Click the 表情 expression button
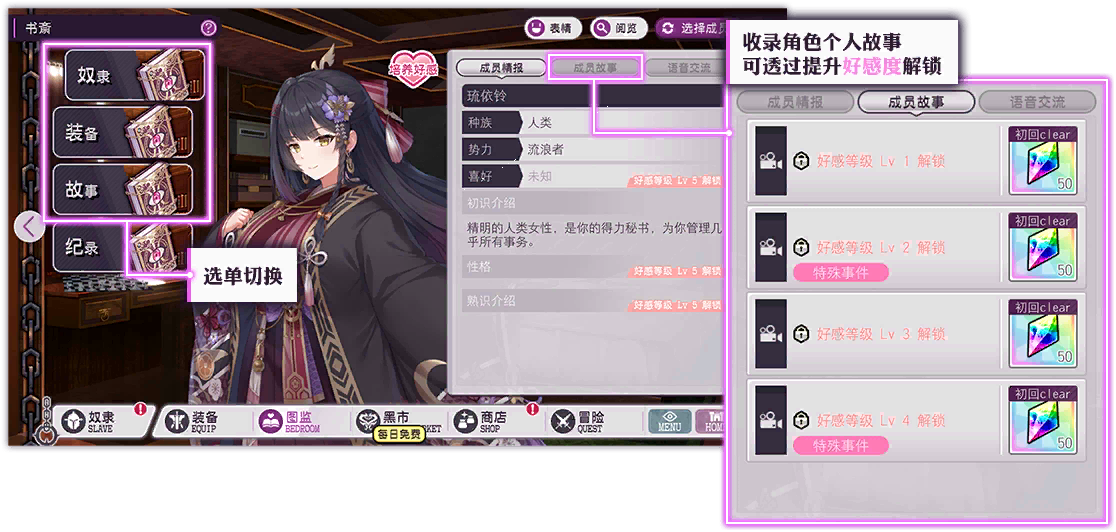 click(553, 28)
